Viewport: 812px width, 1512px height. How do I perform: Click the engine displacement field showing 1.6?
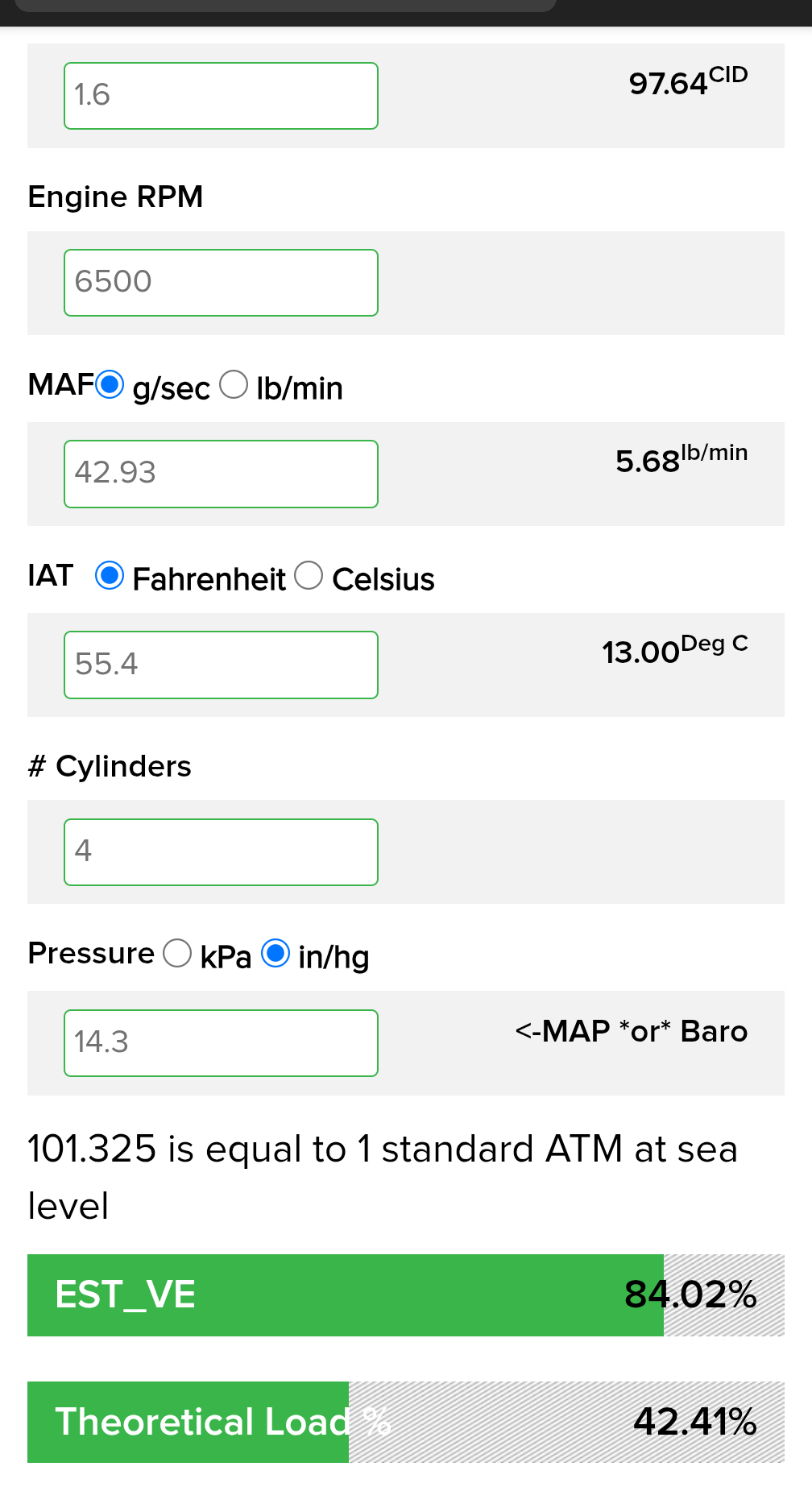coord(221,96)
